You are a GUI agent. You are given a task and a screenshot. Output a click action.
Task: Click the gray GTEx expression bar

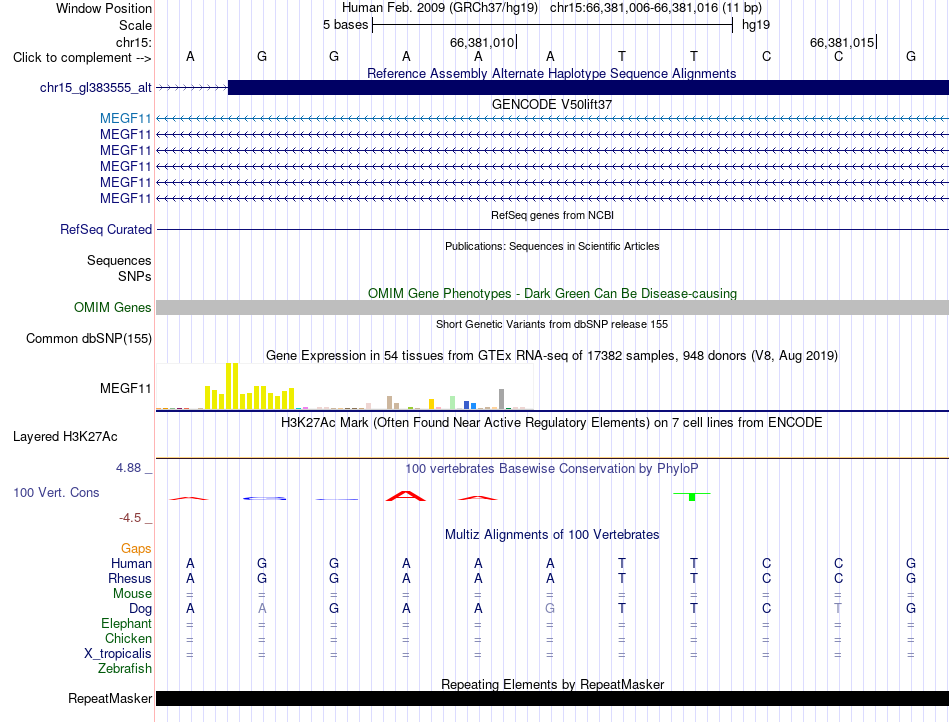(502, 399)
